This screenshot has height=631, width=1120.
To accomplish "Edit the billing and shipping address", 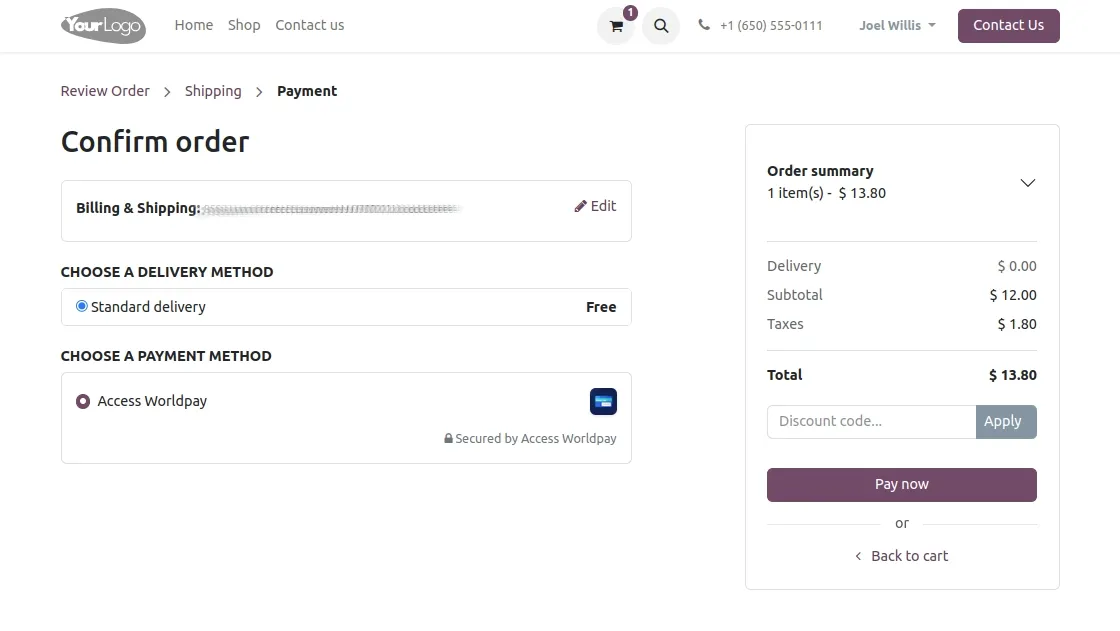I will [595, 206].
